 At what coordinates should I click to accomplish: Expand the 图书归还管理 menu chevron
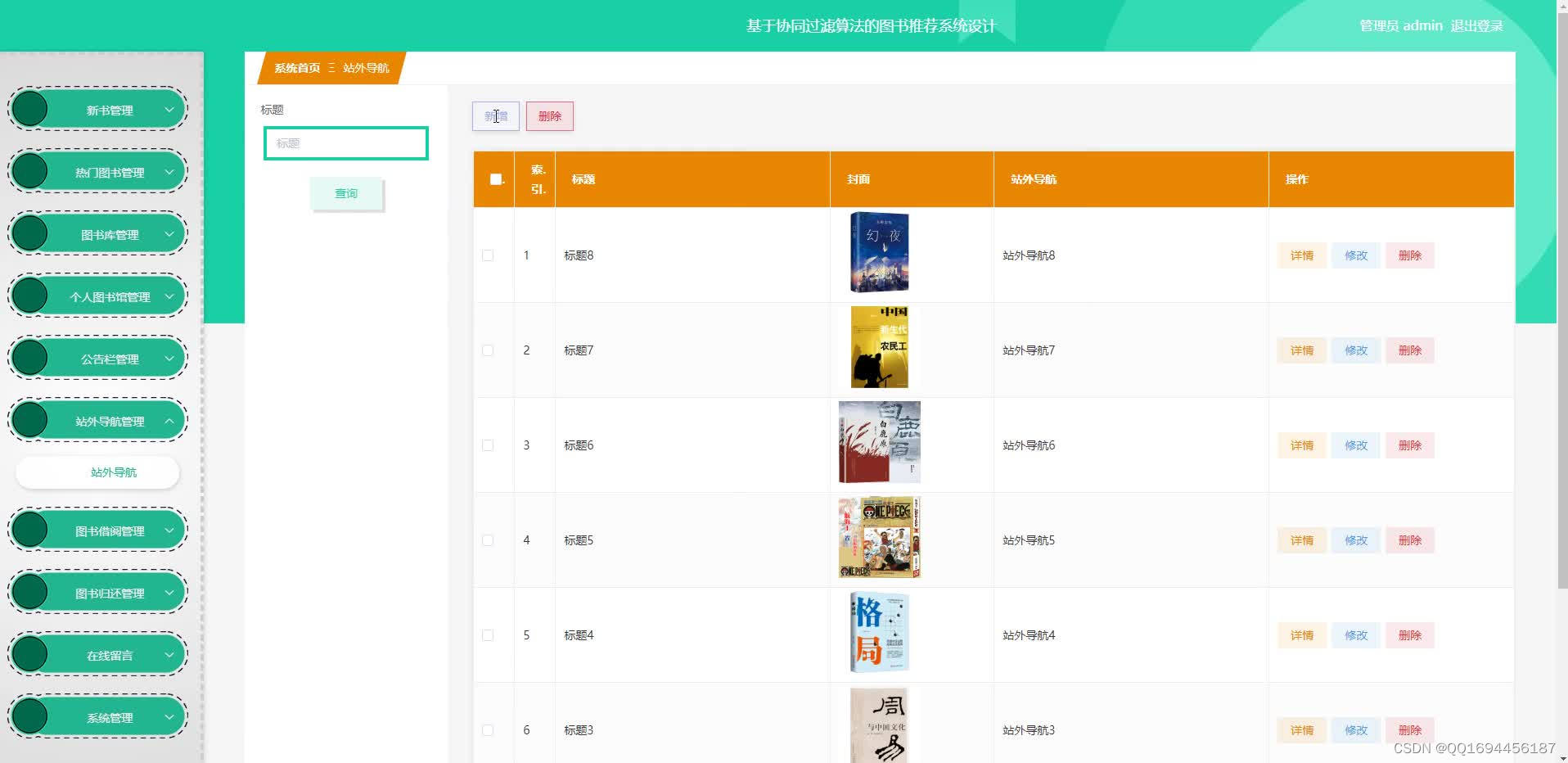coord(169,593)
